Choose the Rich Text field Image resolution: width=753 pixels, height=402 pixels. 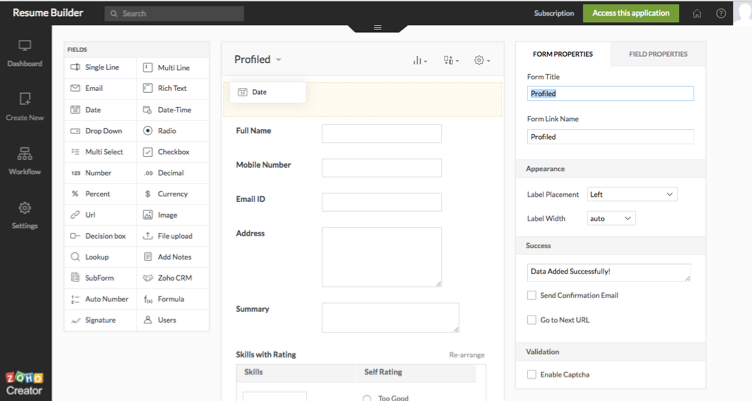click(x=173, y=88)
